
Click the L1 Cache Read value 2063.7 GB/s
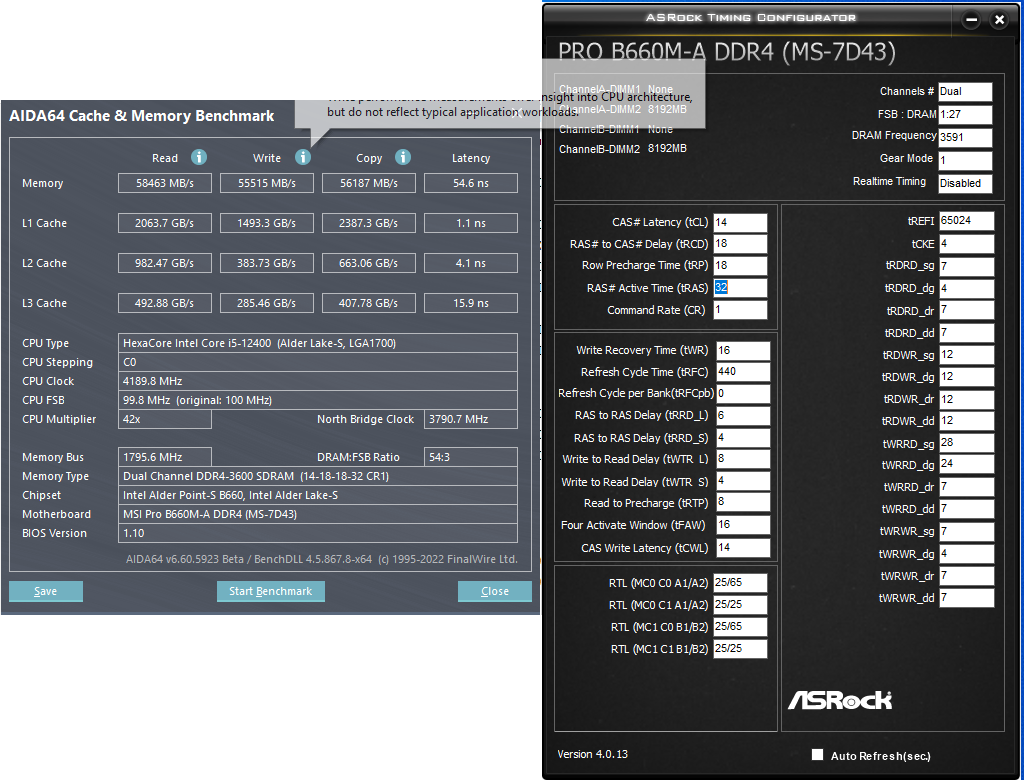pyautogui.click(x=165, y=223)
